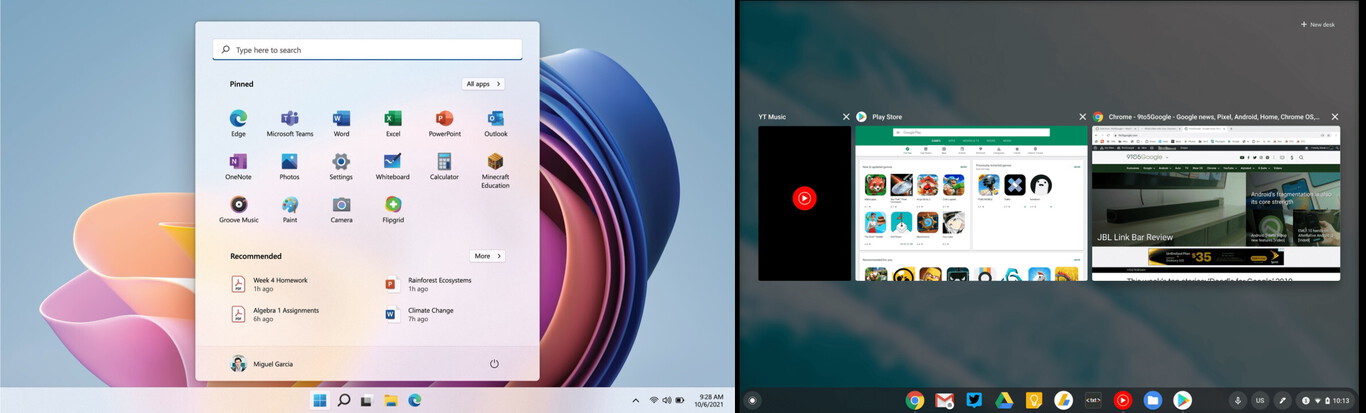Open Google Ads icon on the shelf
Image resolution: width=1366 pixels, height=413 pixels.
pos(1063,400)
